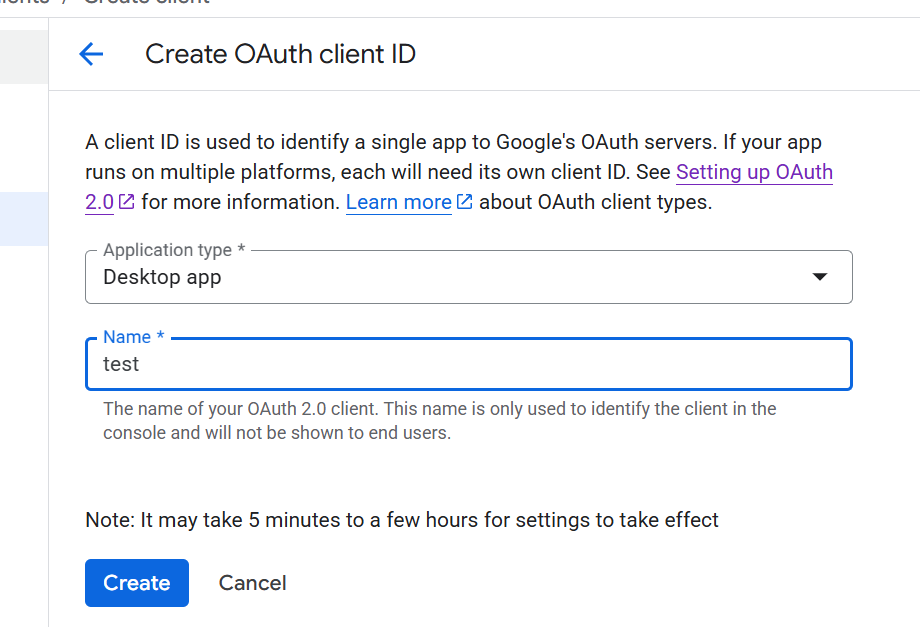Open the Setting up OAuth link

(x=754, y=172)
